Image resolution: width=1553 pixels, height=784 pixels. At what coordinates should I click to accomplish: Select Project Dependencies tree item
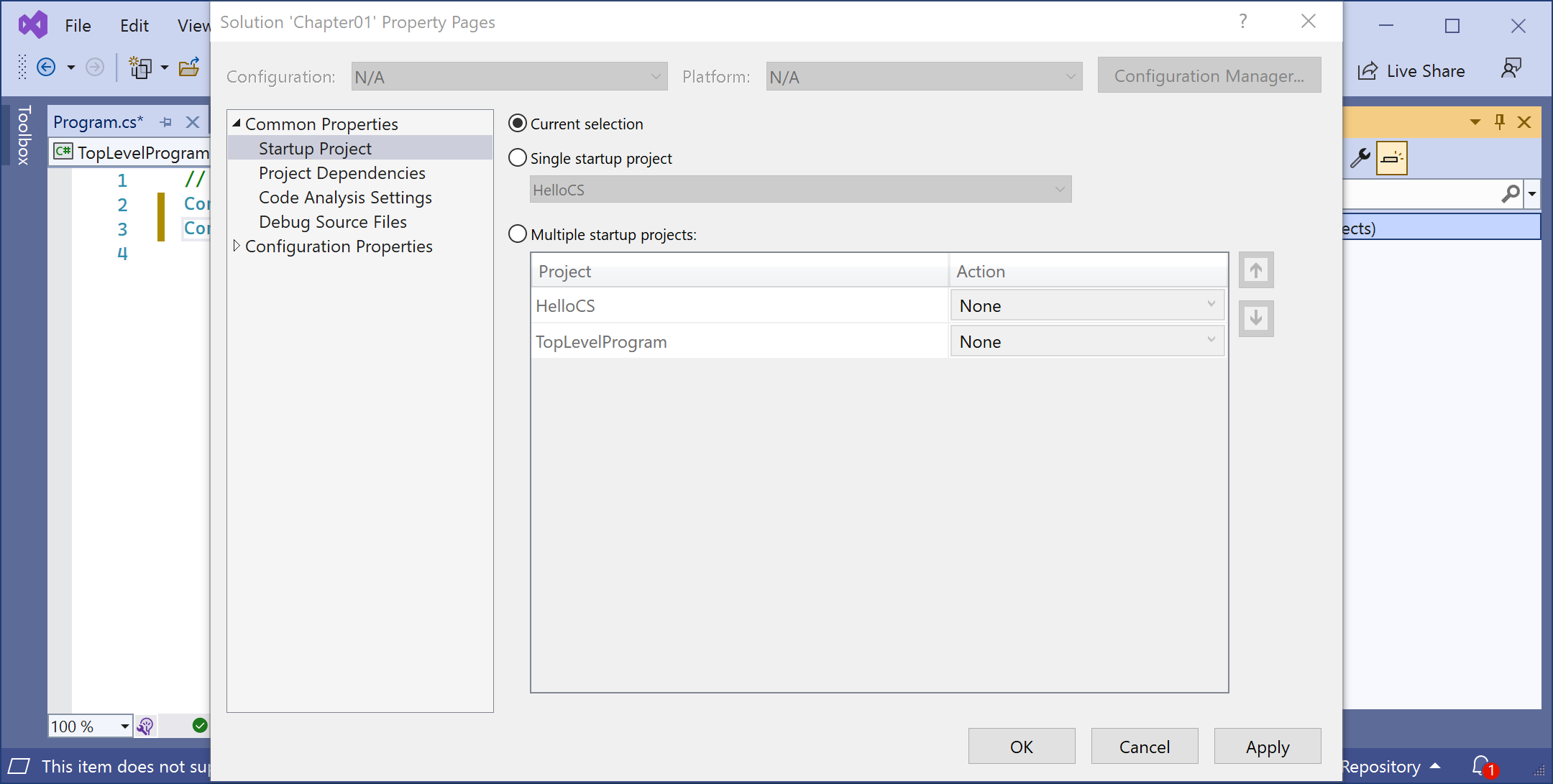point(342,173)
